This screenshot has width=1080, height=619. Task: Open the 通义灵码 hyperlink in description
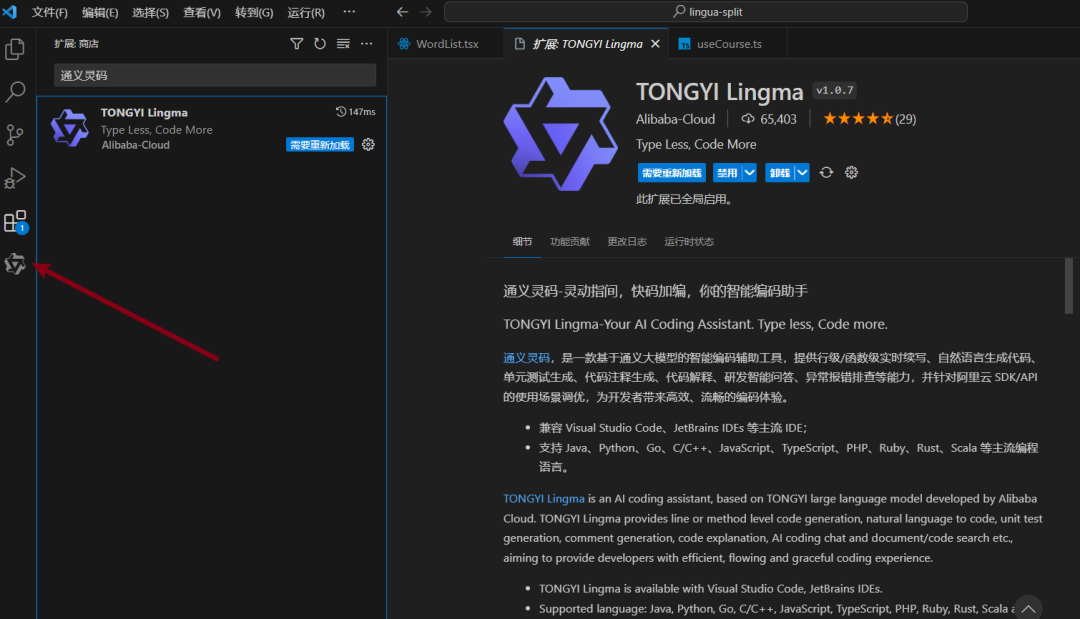coord(526,358)
